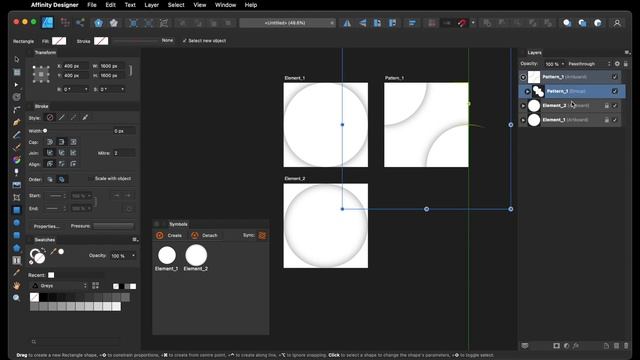
Task: Select Element_2 symbol thumbnail
Action: coord(196,255)
